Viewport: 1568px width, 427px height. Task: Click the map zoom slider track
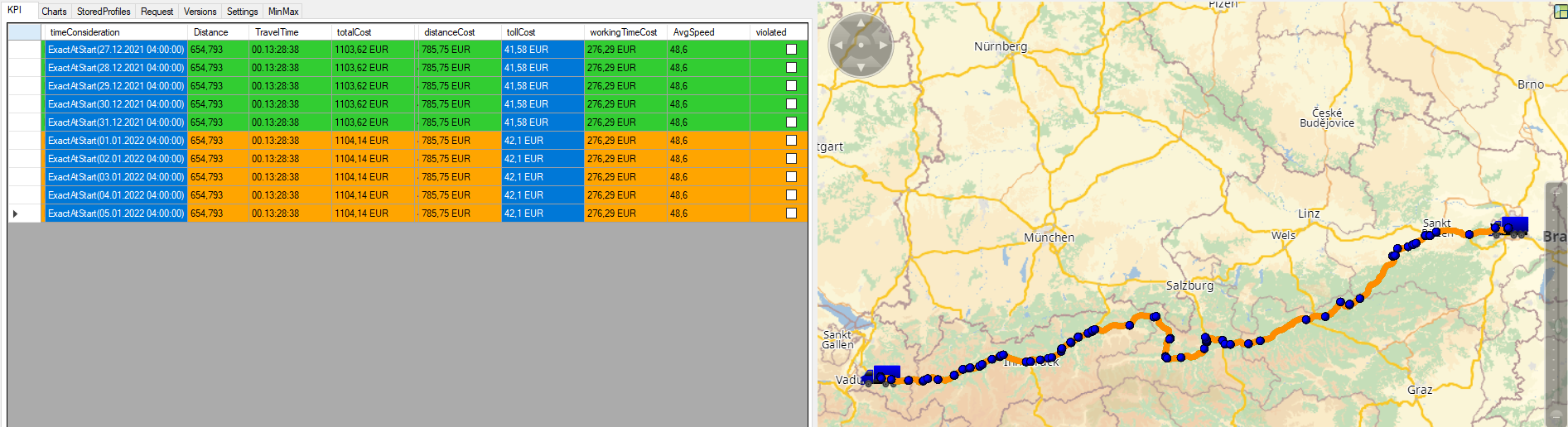point(1556,306)
